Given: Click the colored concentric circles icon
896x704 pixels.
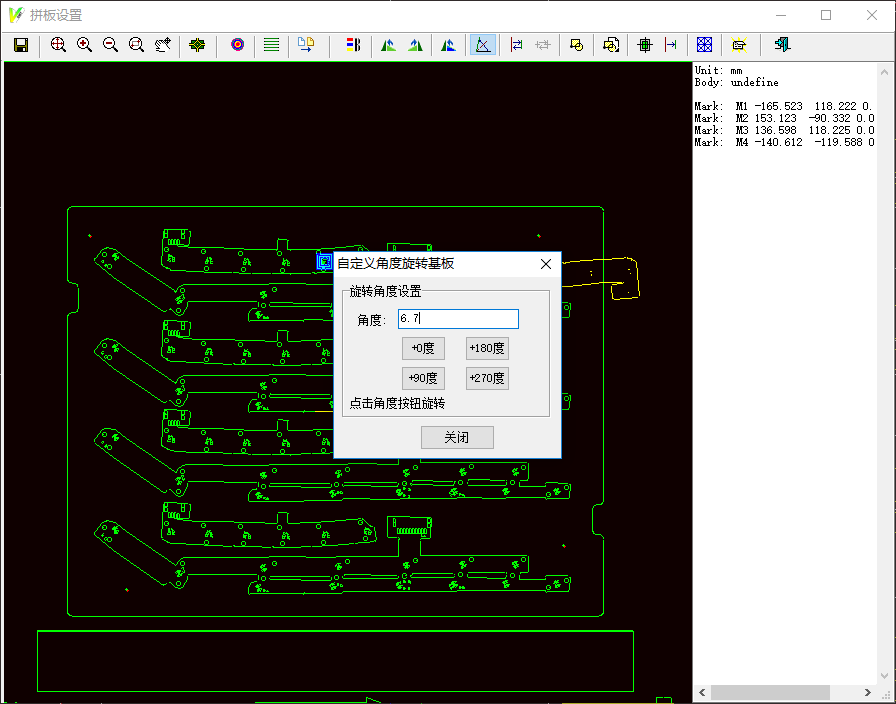Looking at the screenshot, I should tap(237, 45).
